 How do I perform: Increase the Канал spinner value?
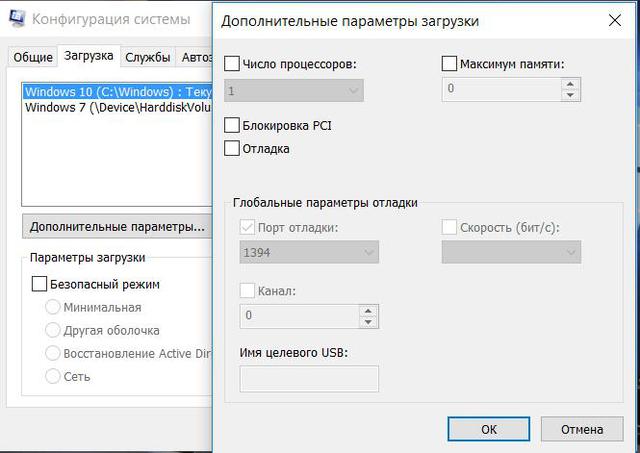[369, 311]
